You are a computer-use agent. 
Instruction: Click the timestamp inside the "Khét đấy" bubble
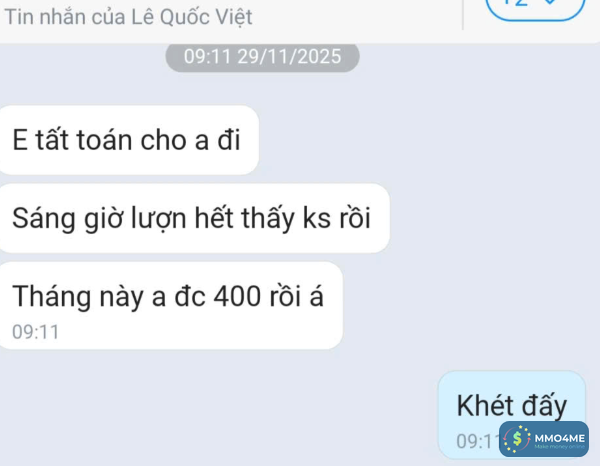pos(478,441)
